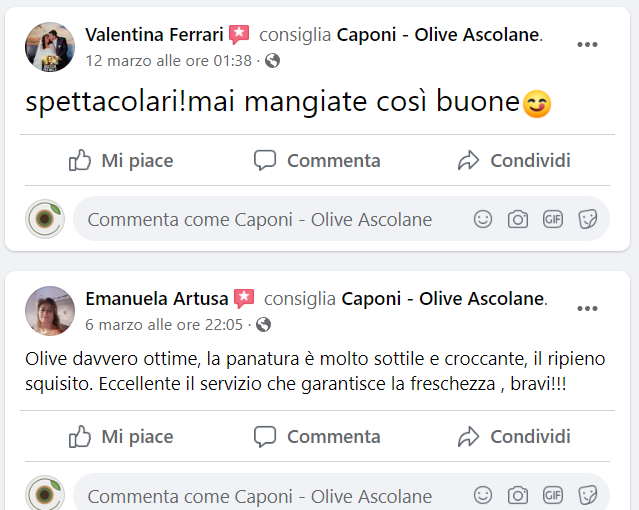Viewport: 639px width, 510px height.
Task: Type in the first 'Commenta come Caponi' field
Action: pos(260,220)
